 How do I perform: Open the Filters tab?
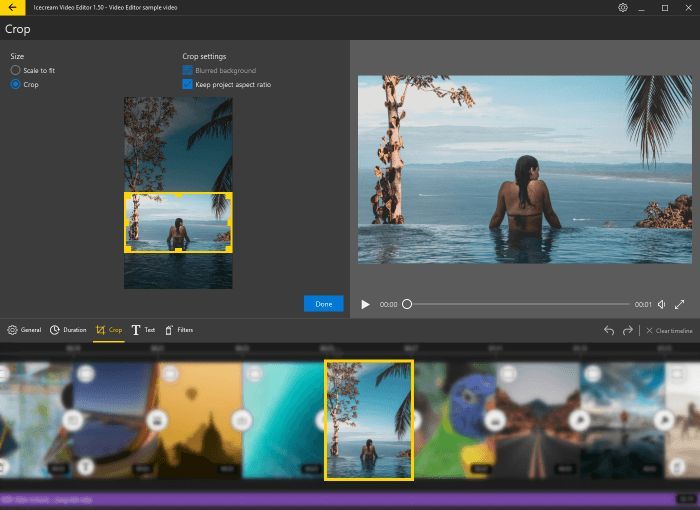point(179,330)
